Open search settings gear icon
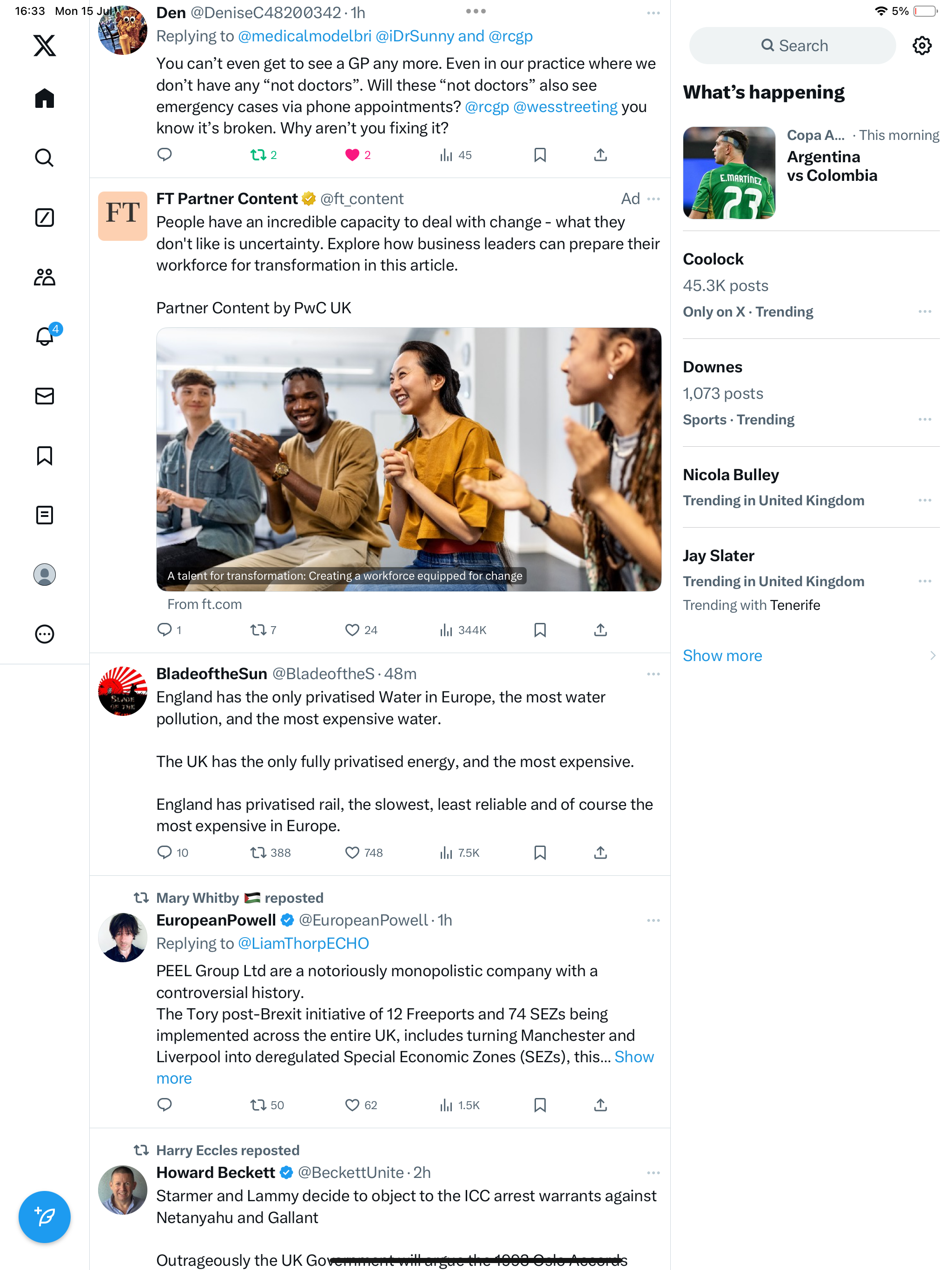952x1270 pixels. 922,46
